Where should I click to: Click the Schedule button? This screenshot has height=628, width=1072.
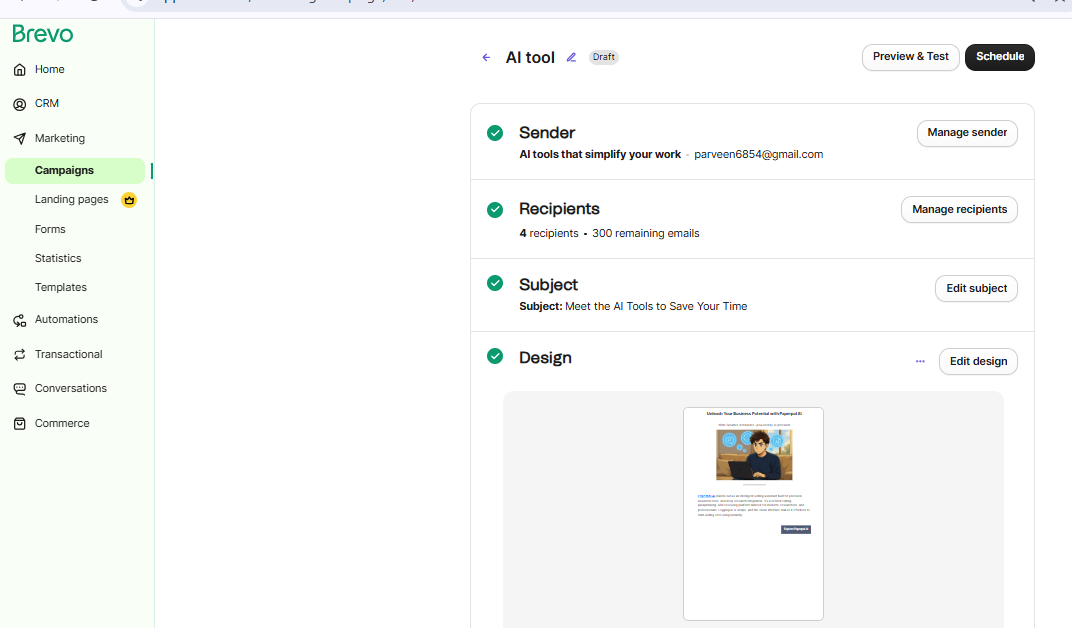tap(999, 57)
